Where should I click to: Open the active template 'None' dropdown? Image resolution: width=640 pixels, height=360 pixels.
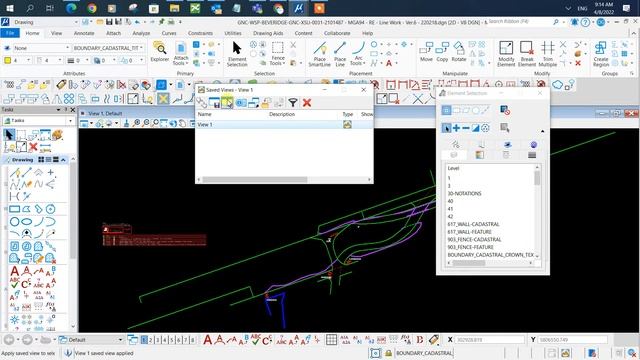(x=41, y=48)
